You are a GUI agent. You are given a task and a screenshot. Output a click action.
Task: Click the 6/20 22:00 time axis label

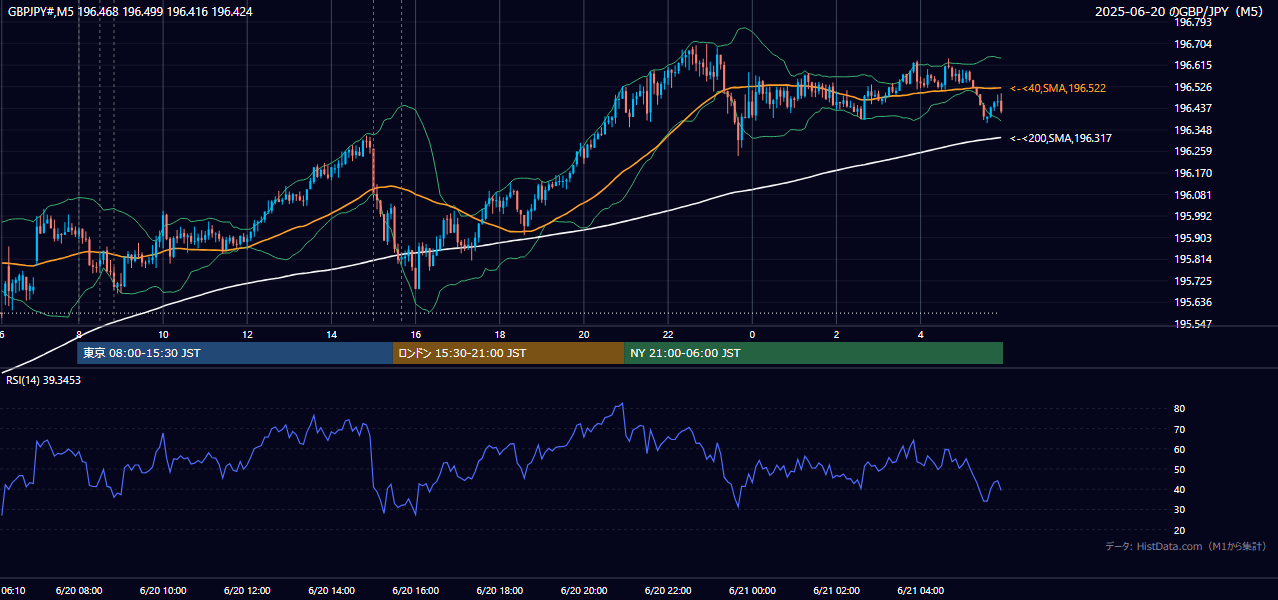pos(667,591)
